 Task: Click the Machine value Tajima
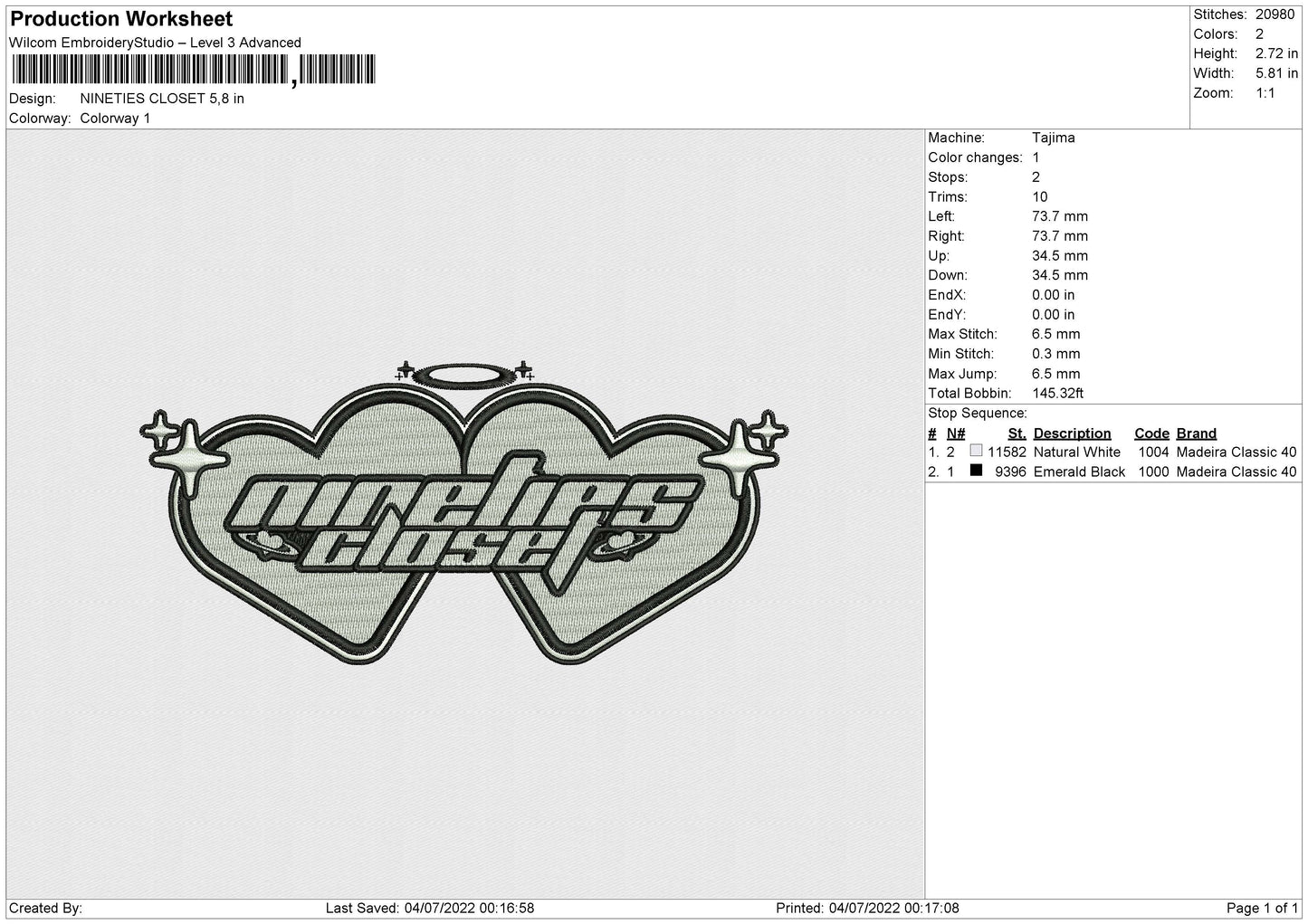1054,138
